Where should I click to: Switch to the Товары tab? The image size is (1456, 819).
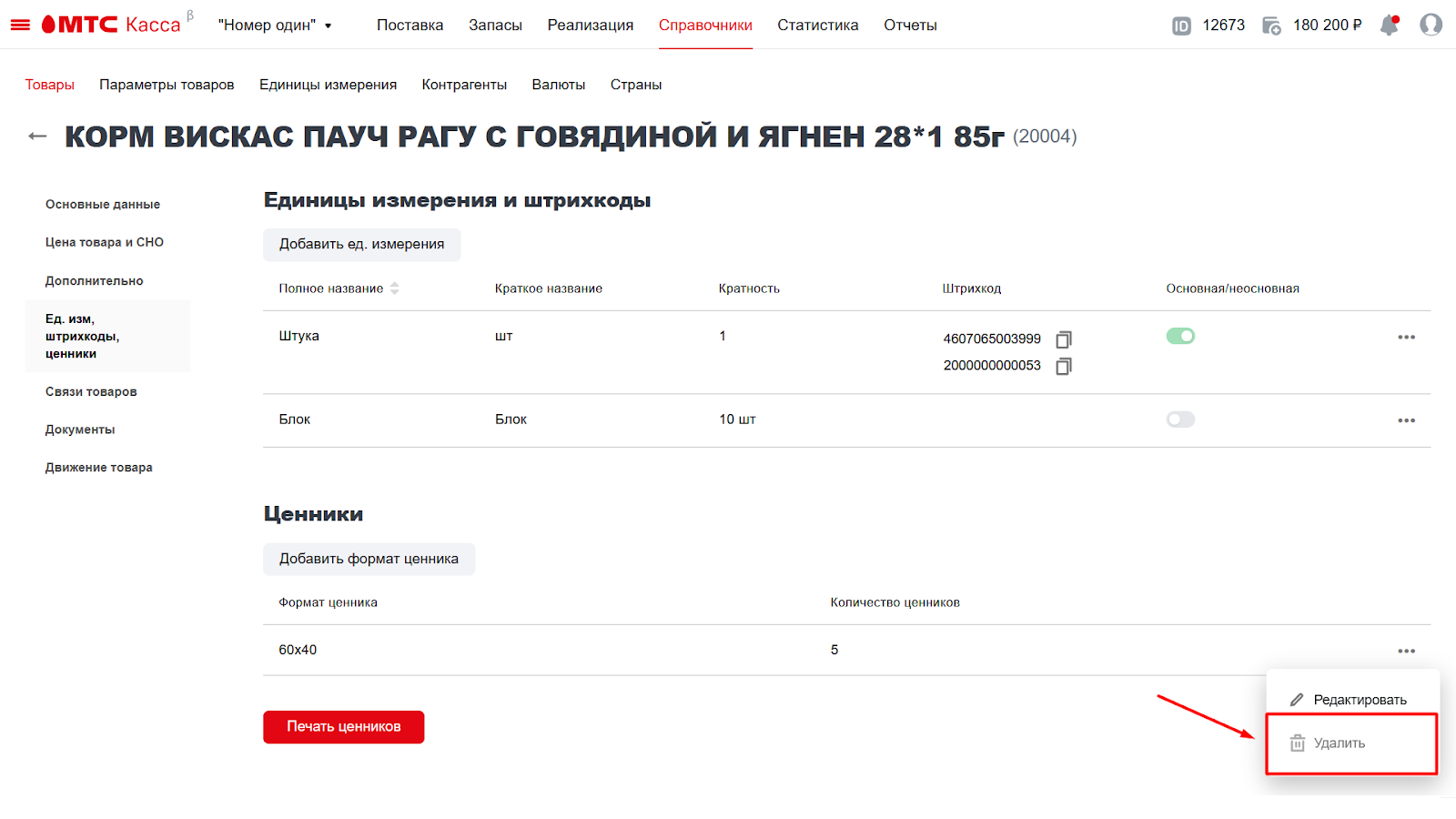49,85
